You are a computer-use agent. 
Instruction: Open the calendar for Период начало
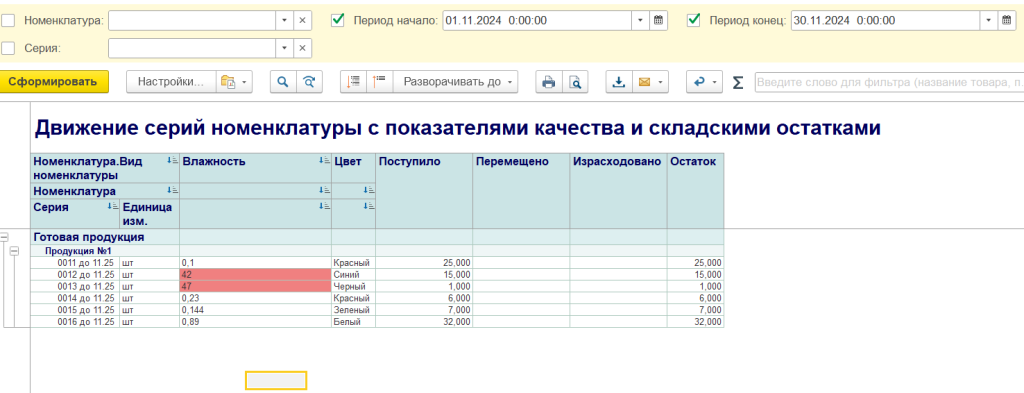click(x=658, y=20)
